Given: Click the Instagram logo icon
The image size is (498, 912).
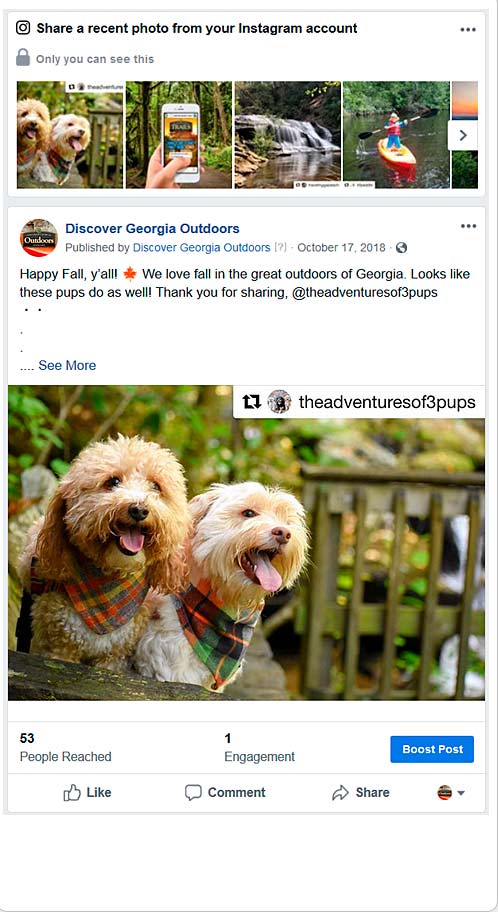Looking at the screenshot, I should click(x=23, y=27).
